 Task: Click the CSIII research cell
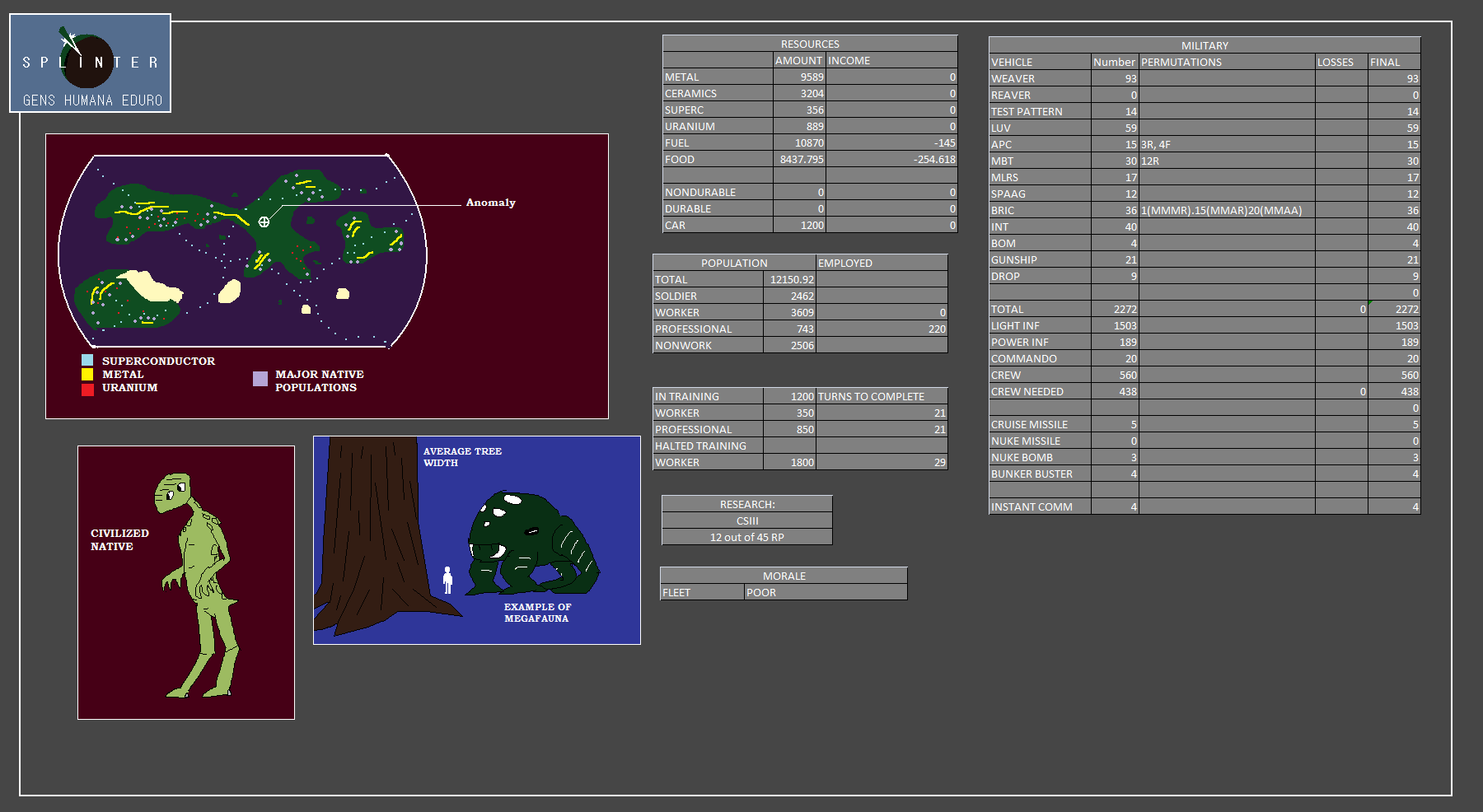(746, 520)
